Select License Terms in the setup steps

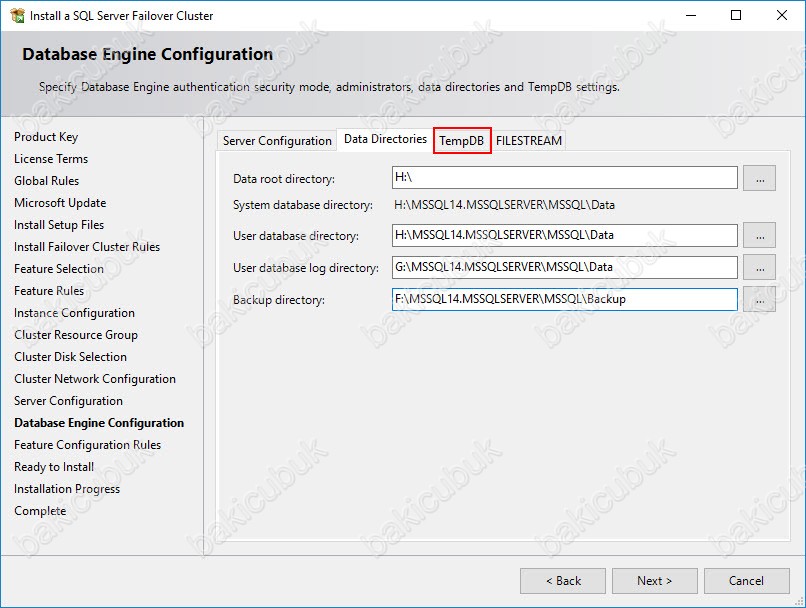[x=51, y=159]
